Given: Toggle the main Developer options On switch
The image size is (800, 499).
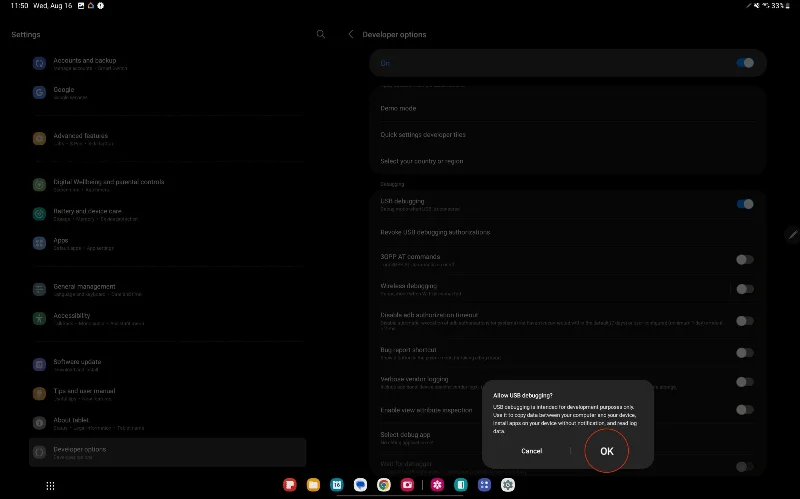Looking at the screenshot, I should (745, 63).
